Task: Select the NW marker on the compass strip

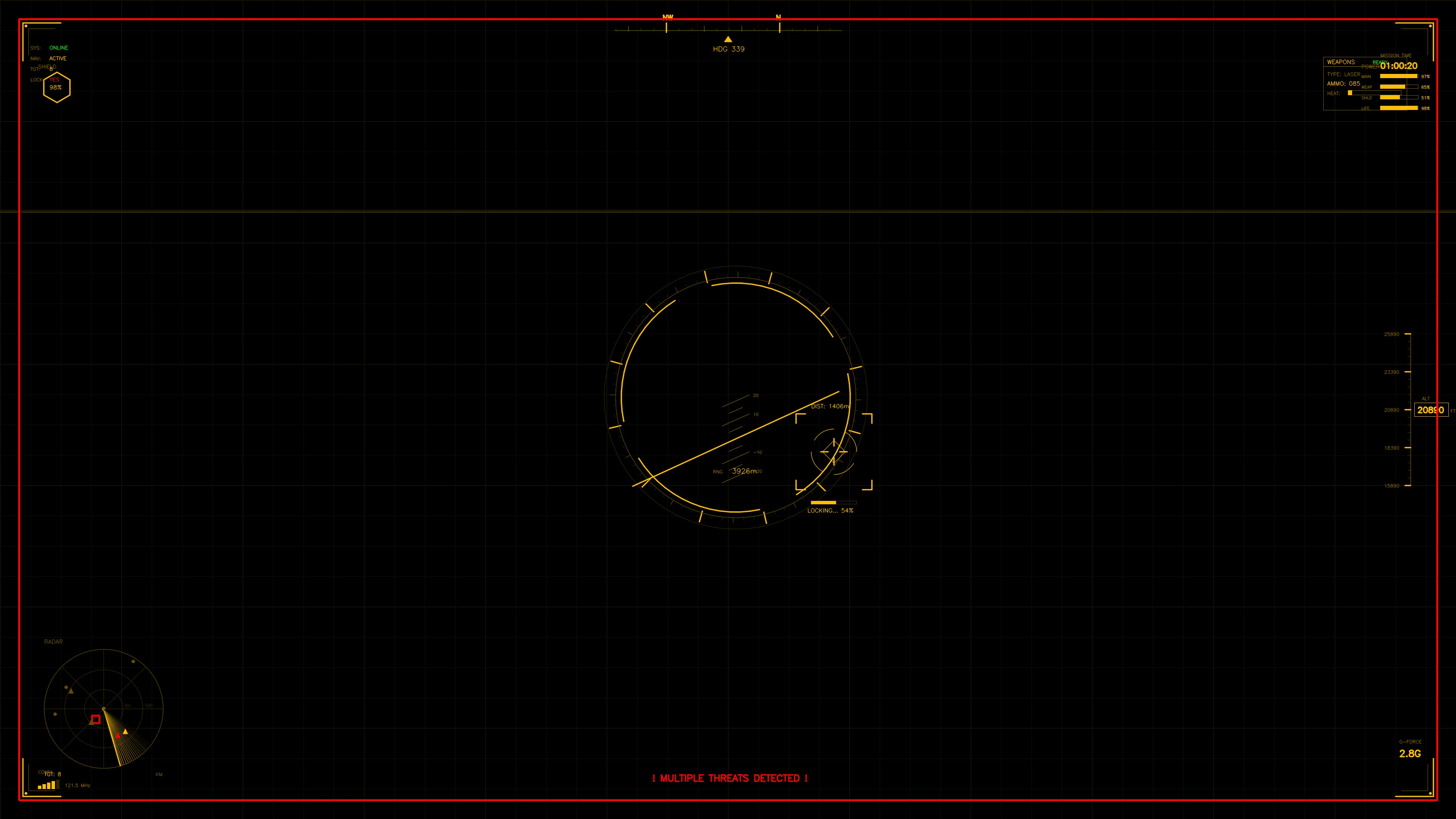Action: click(x=667, y=17)
